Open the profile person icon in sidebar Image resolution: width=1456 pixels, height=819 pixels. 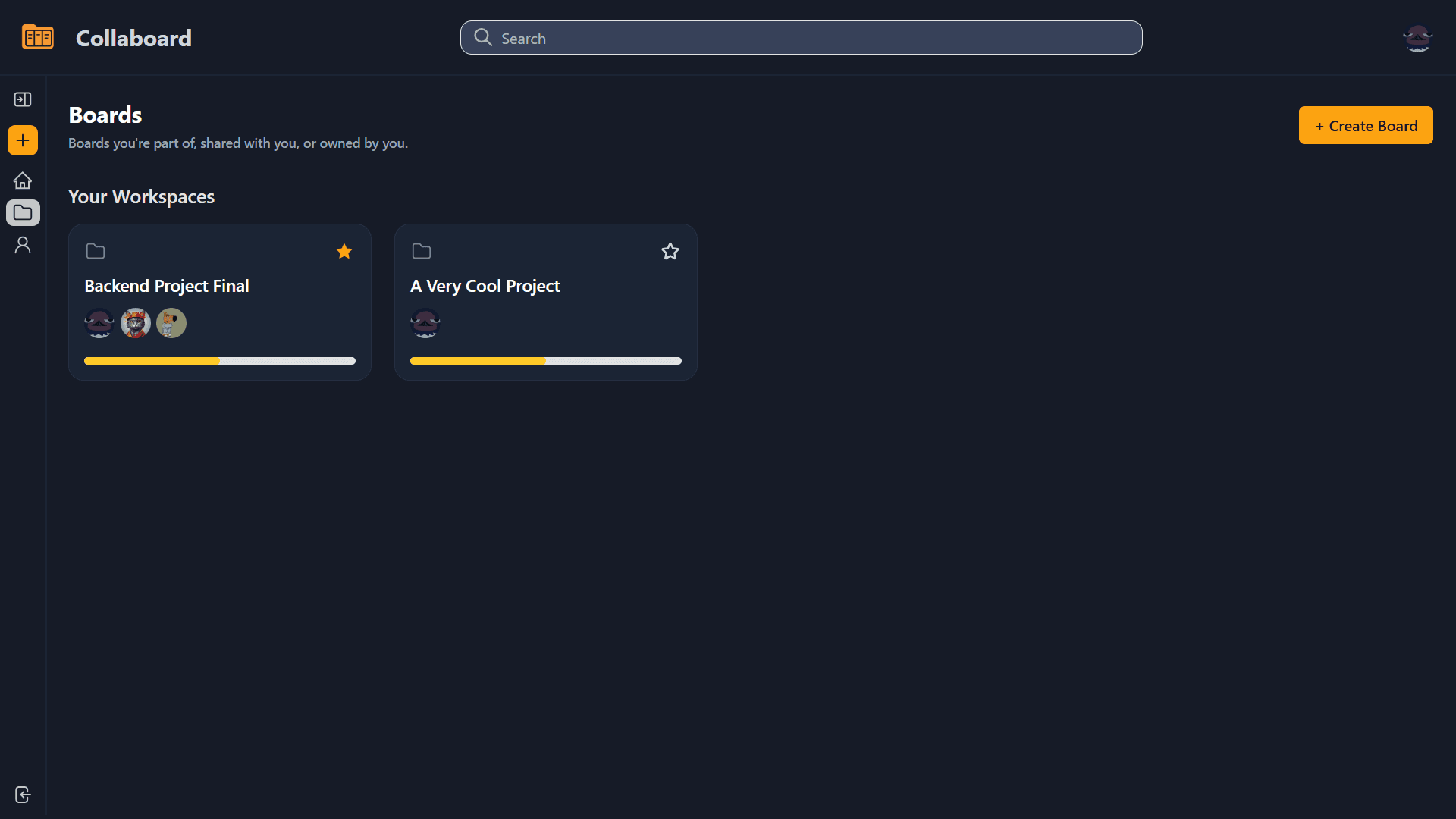(23, 245)
